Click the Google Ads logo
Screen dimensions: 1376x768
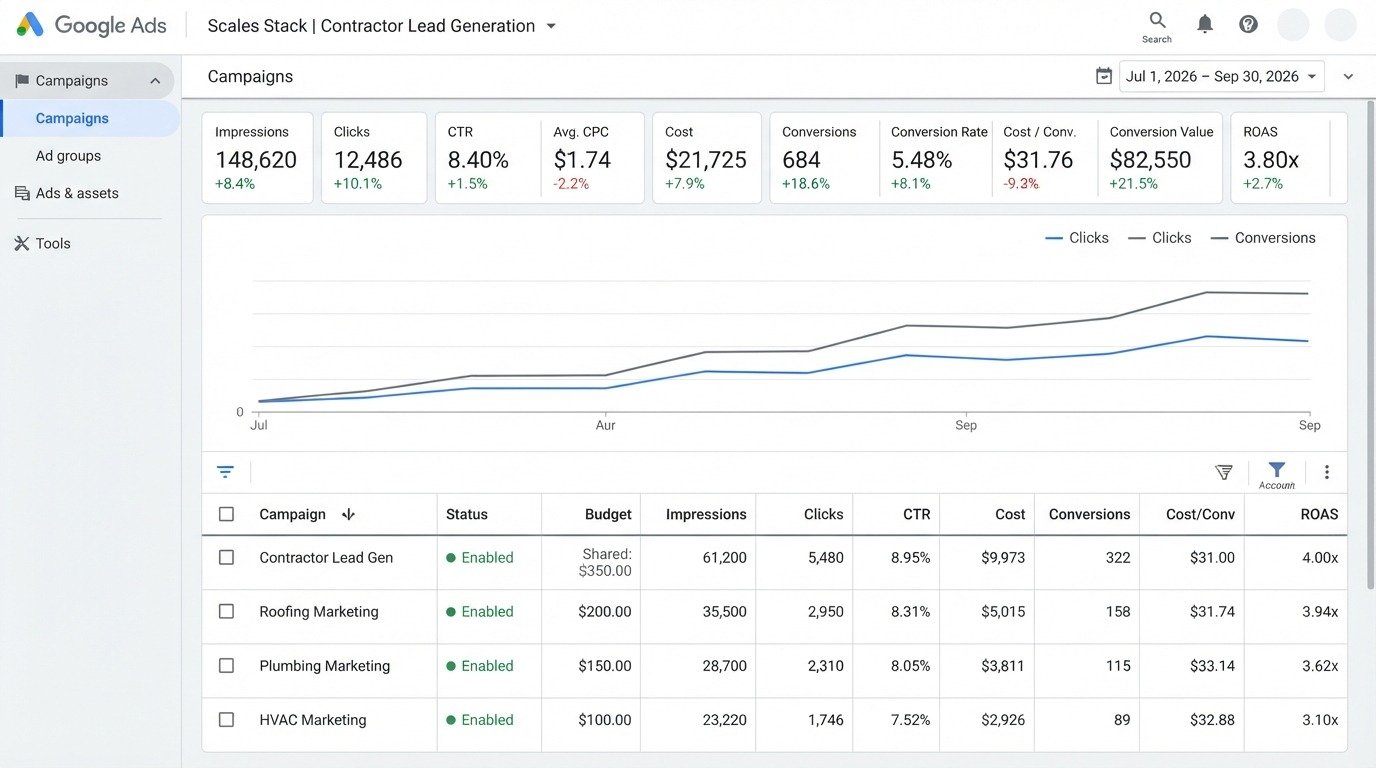[91, 26]
